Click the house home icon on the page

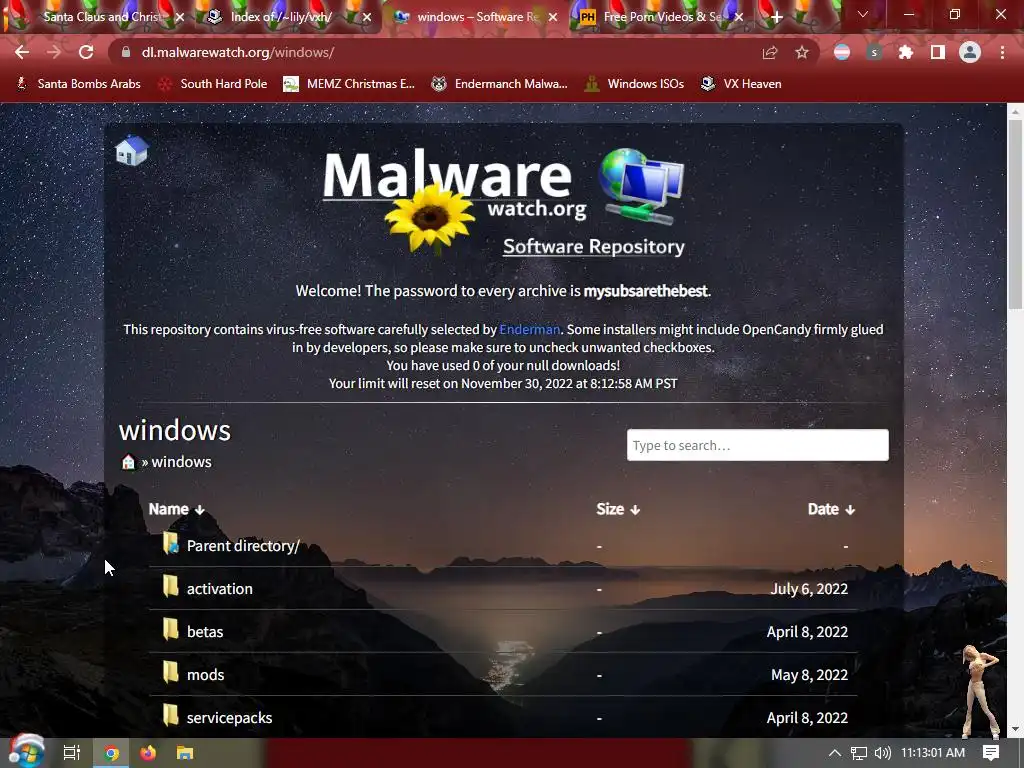(x=131, y=150)
